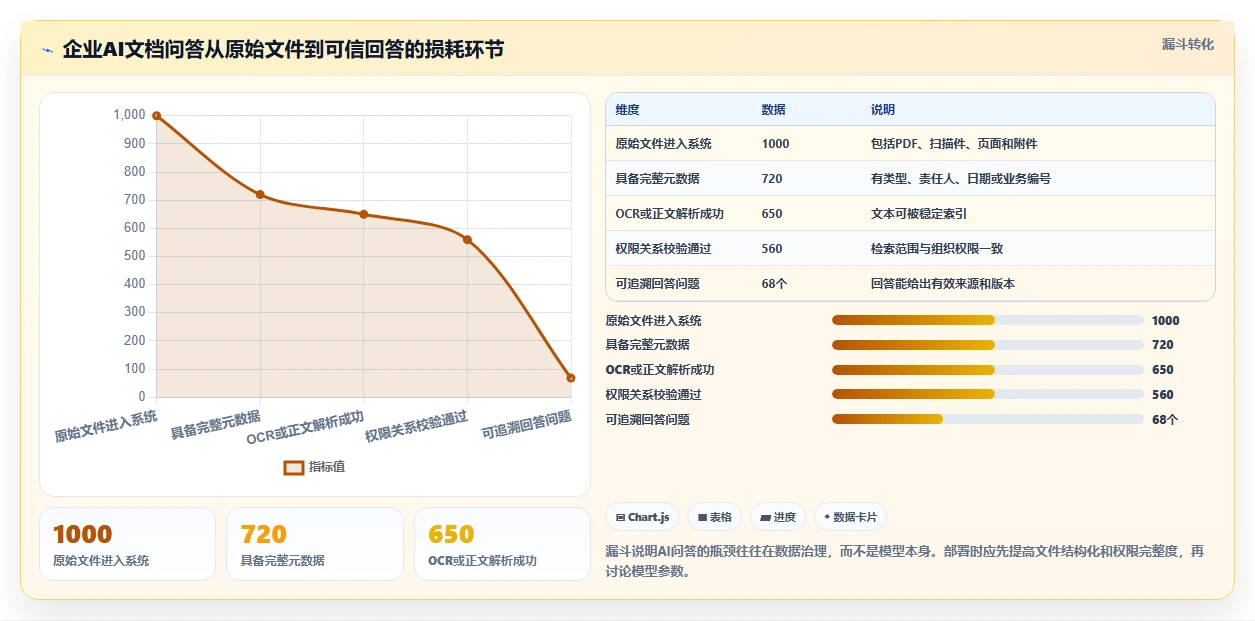Click progress list label 可追溯回答问题
Screen dimensions: 1255x621
648,420
